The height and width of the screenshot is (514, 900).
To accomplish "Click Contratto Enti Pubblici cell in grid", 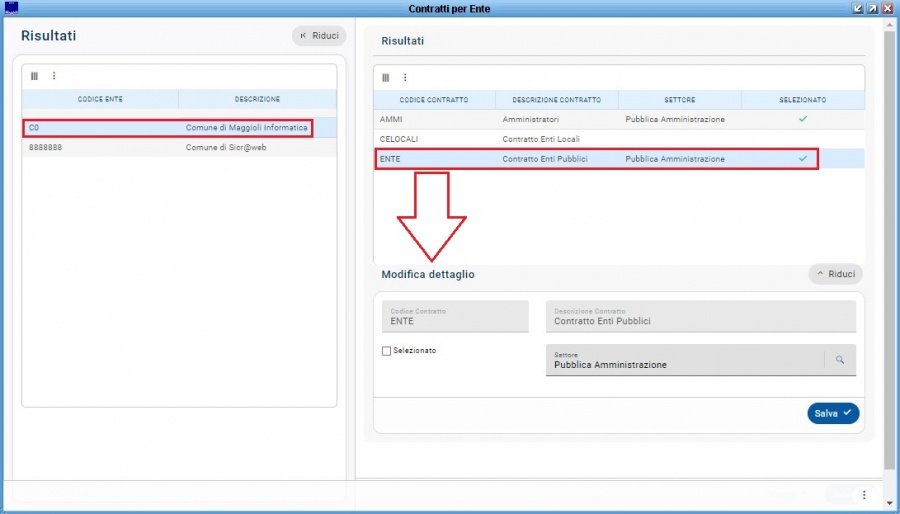I will pos(545,159).
